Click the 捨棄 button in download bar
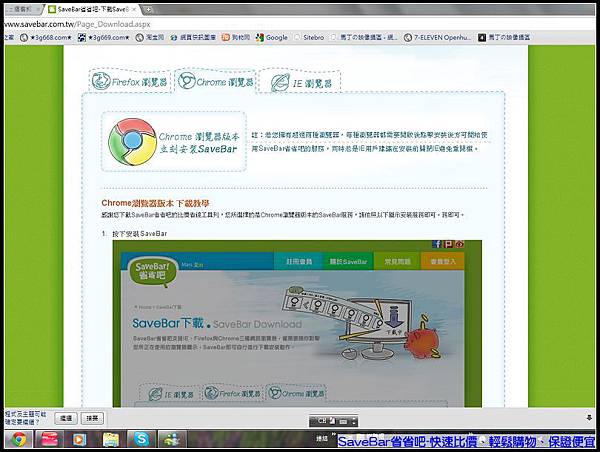 click(x=92, y=418)
